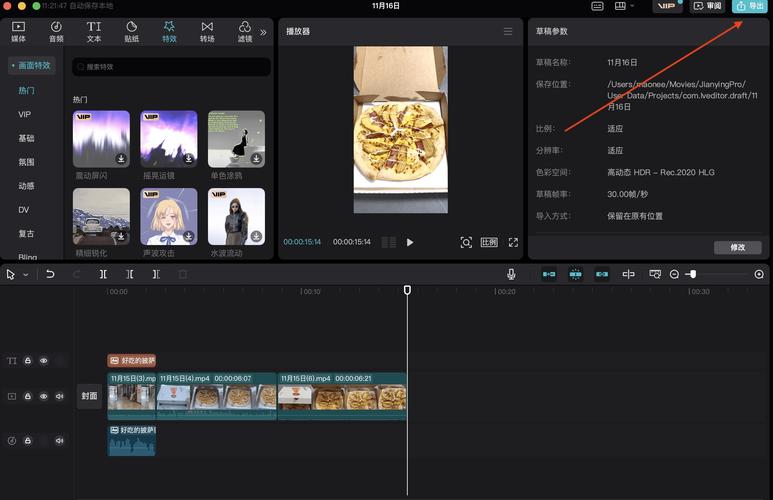Image resolution: width=773 pixels, height=500 pixels.
Task: Mute the main video track
Action: (x=60, y=396)
